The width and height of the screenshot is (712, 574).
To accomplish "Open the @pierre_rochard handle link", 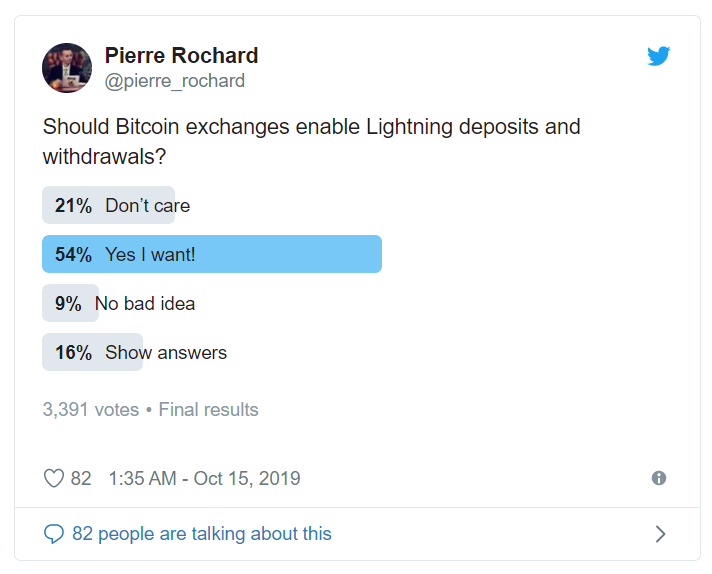I will [175, 81].
